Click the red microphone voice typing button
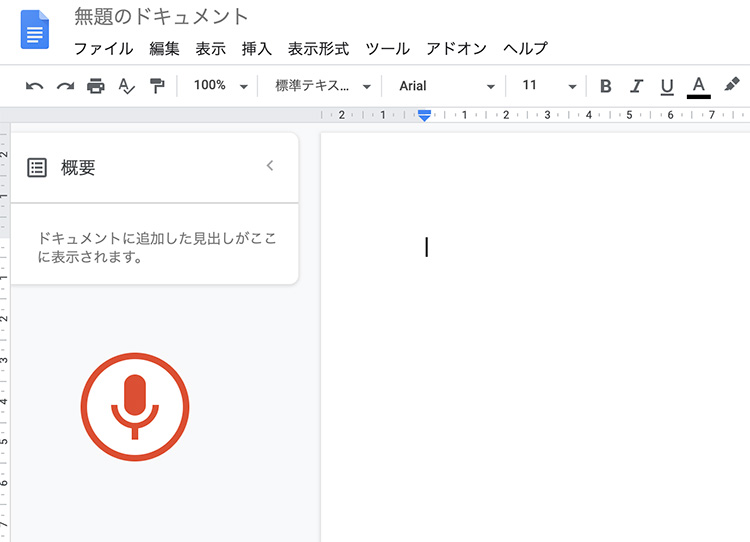This screenshot has height=542, width=750. pos(135,407)
